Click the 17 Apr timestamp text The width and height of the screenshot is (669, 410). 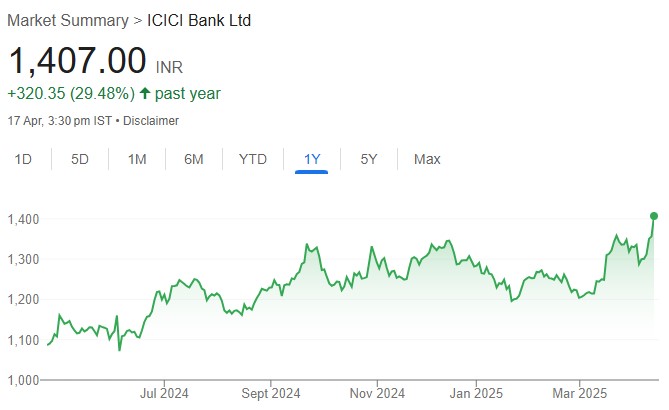click(x=60, y=121)
